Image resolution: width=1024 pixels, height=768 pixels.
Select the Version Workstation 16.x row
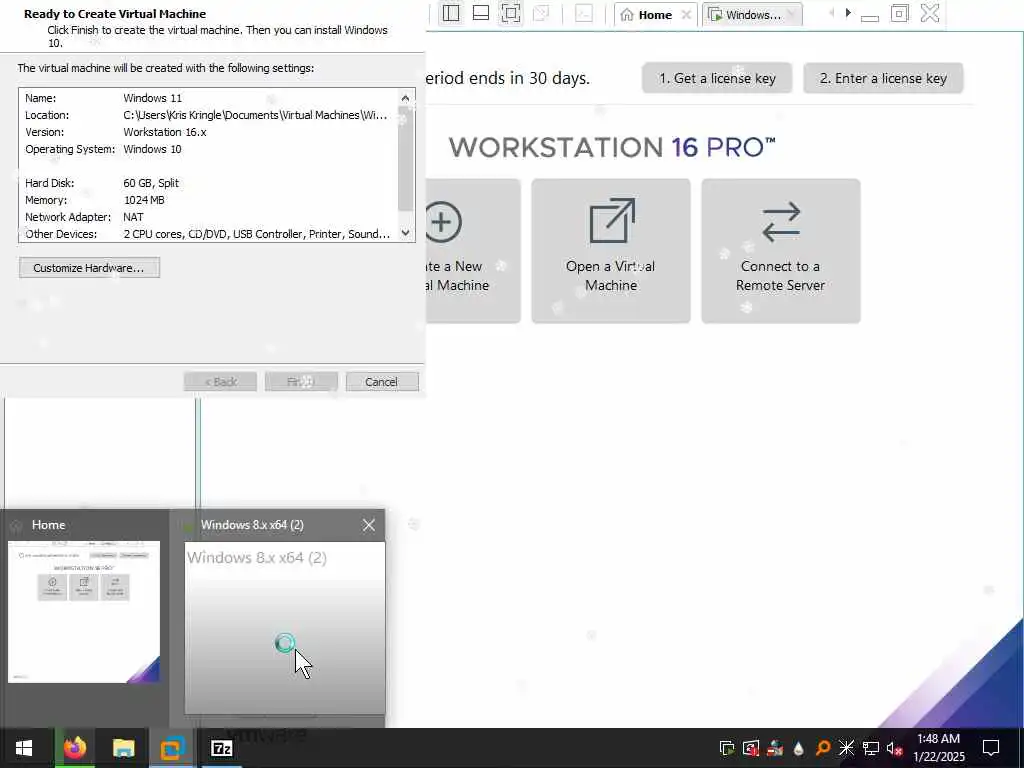(208, 132)
